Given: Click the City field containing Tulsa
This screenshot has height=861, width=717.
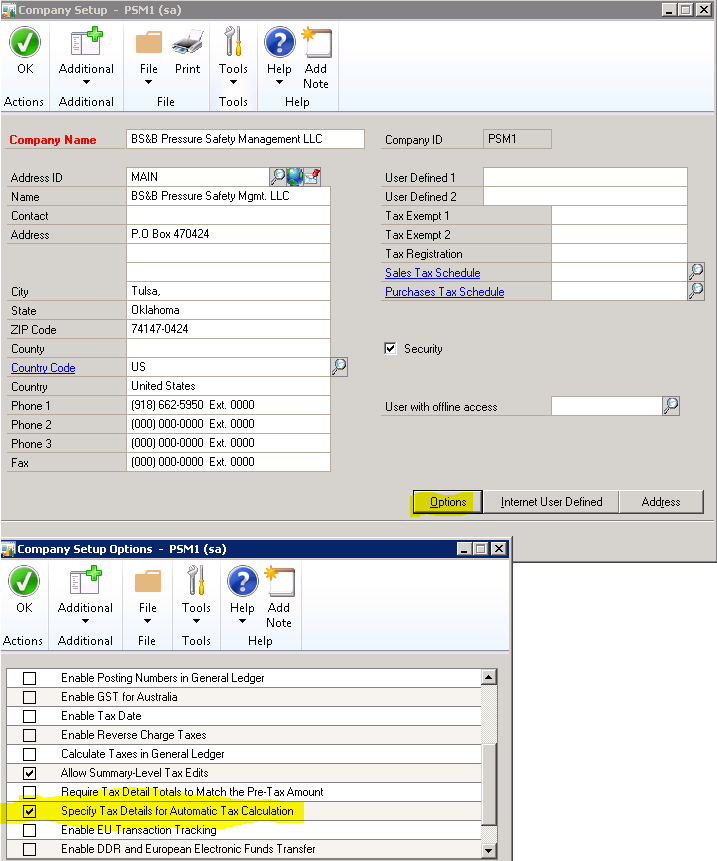Looking at the screenshot, I should point(228,291).
